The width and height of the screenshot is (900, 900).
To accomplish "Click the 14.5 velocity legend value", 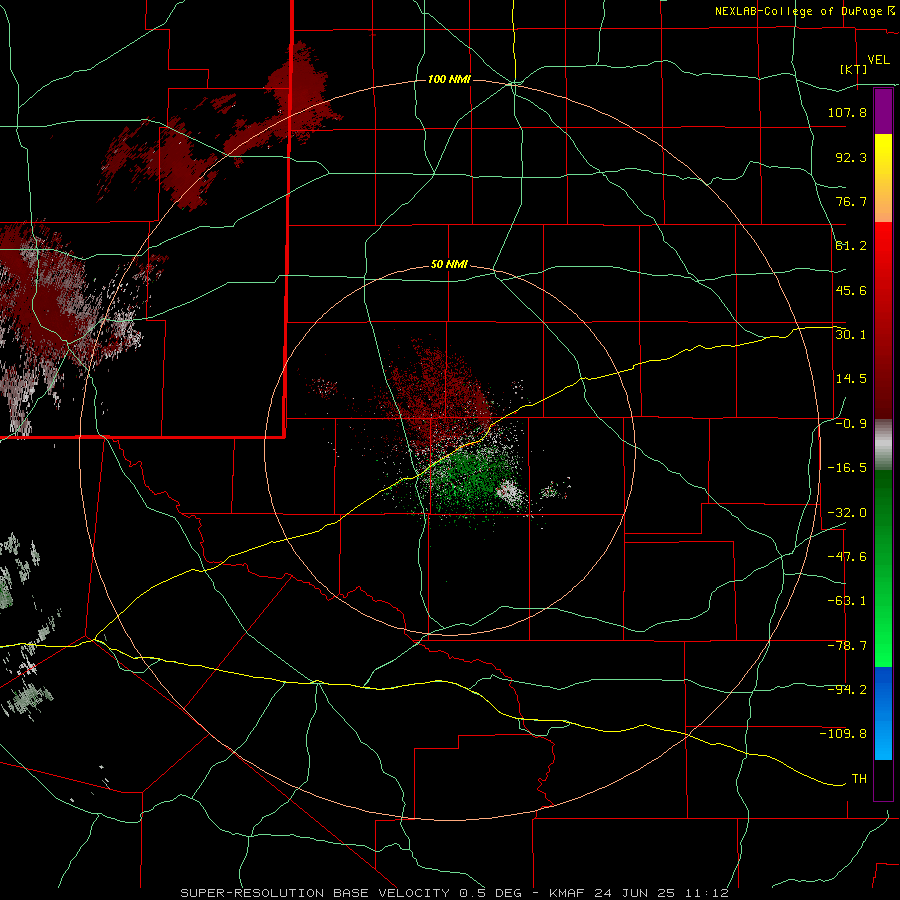I will pyautogui.click(x=851, y=379).
